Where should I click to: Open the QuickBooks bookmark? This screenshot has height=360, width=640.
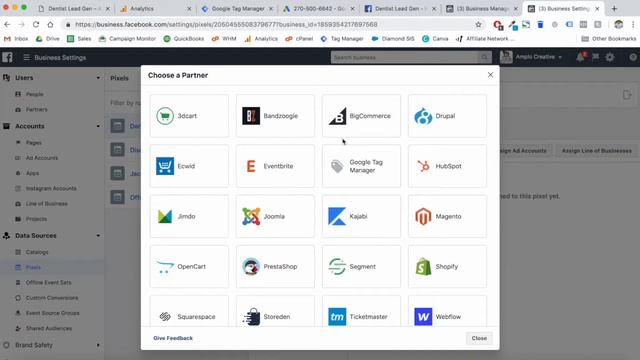(184, 39)
